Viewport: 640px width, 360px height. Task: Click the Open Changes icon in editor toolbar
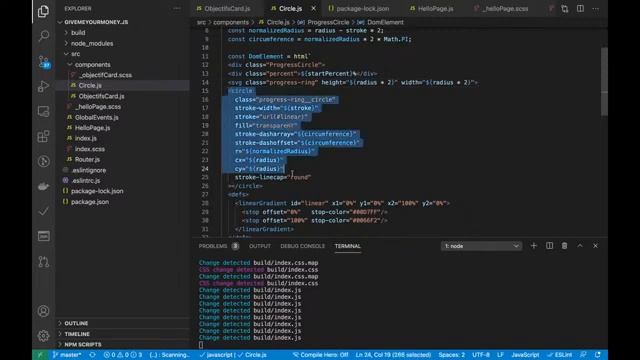[564, 8]
